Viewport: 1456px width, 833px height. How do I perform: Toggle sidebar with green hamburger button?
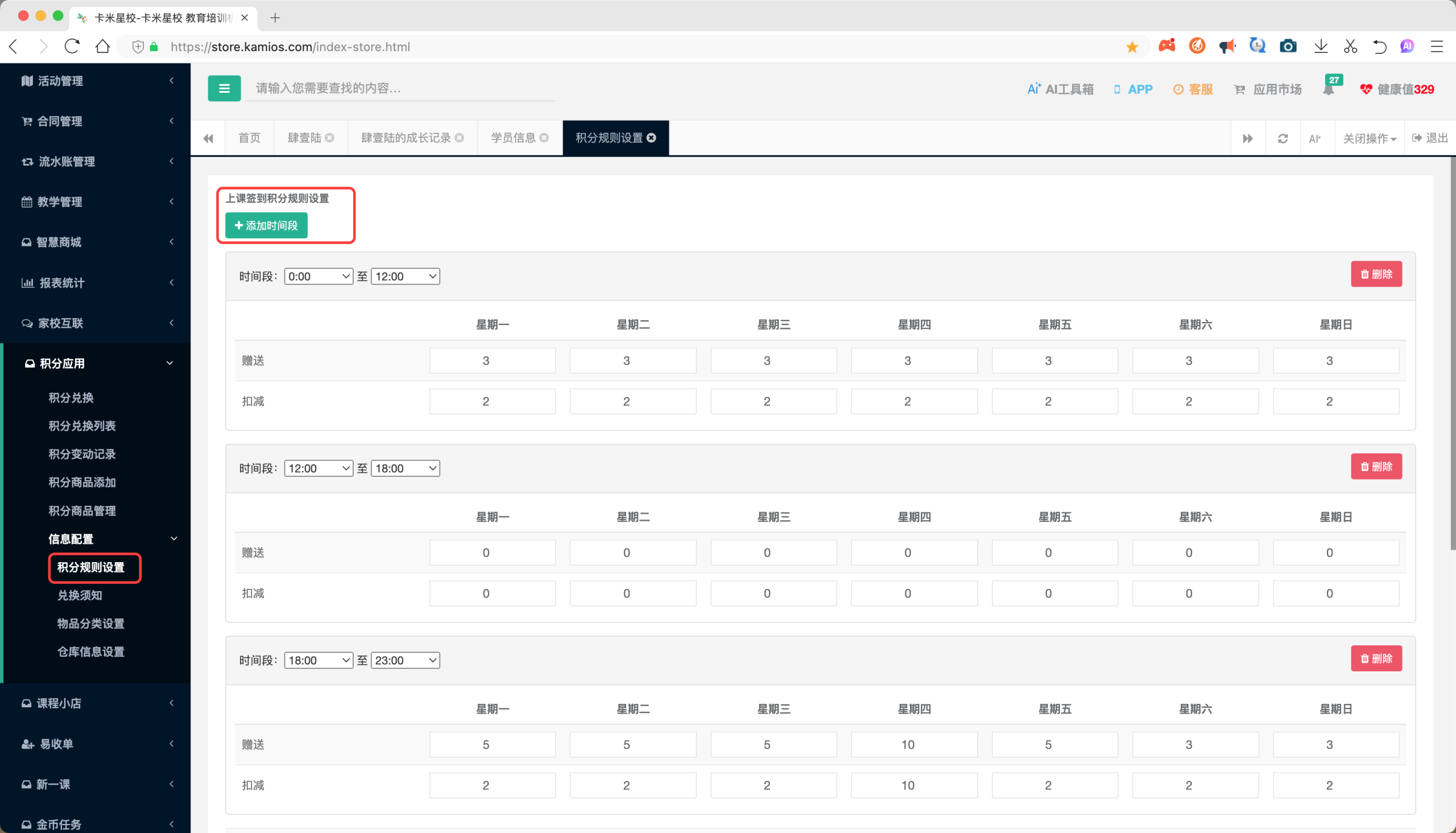coord(224,89)
